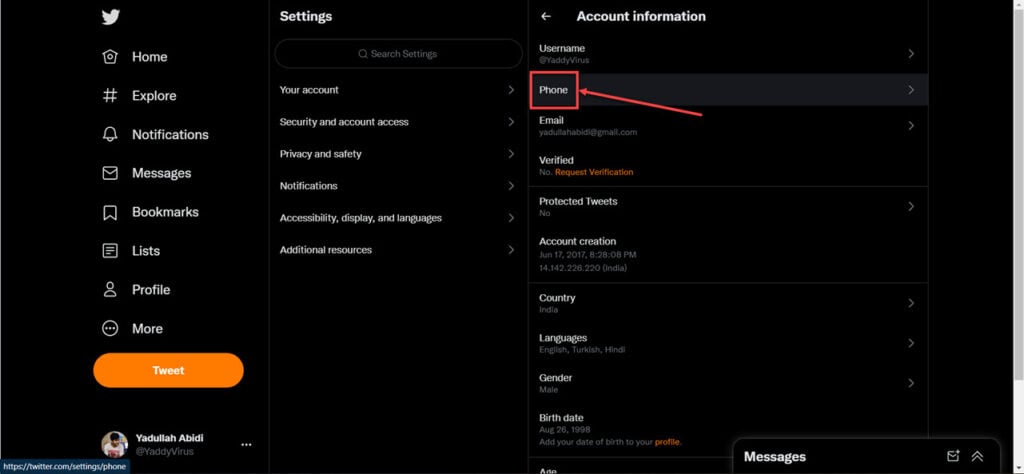This screenshot has width=1024, height=474.
Task: Click the back arrow beside Account information
Action: pyautogui.click(x=546, y=17)
